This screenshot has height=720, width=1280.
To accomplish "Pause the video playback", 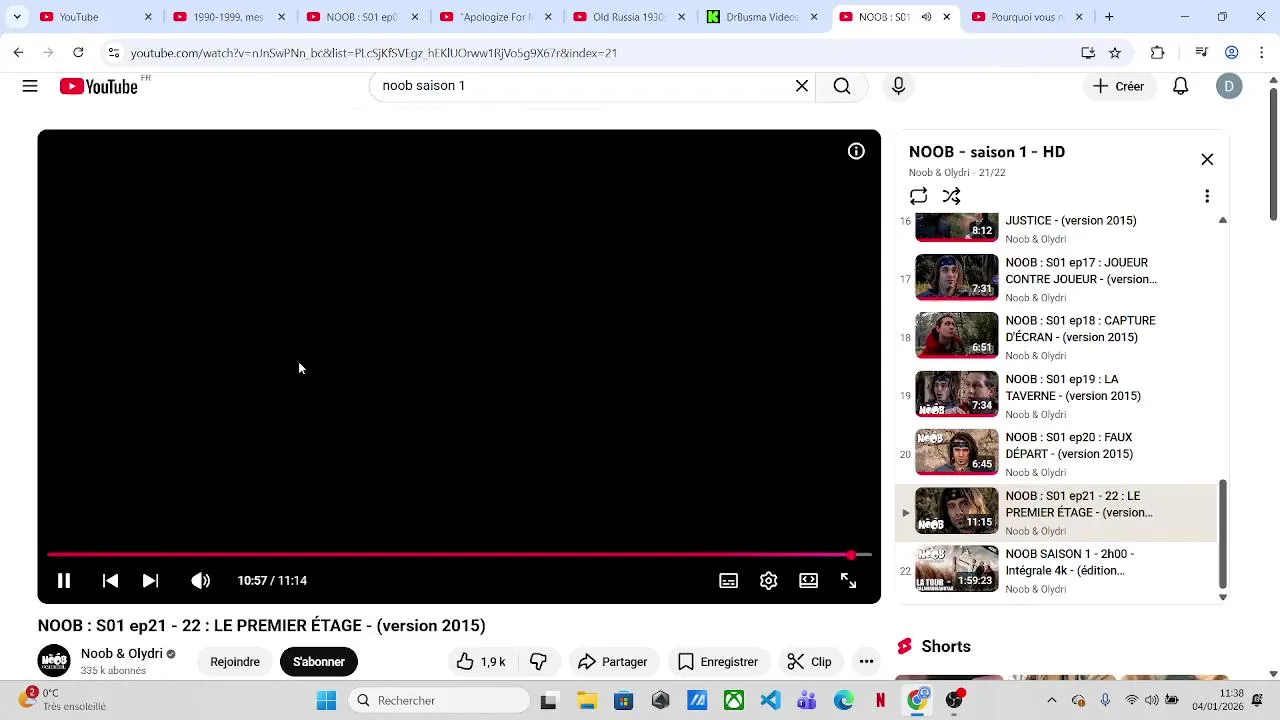I will pyautogui.click(x=63, y=580).
